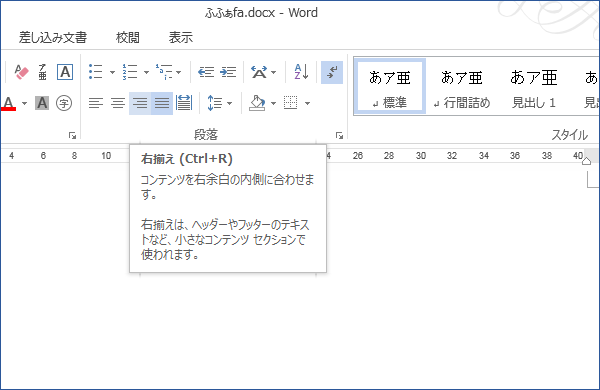600x390 pixels.
Task: Open the borders dropdown arrow
Action: pos(307,103)
